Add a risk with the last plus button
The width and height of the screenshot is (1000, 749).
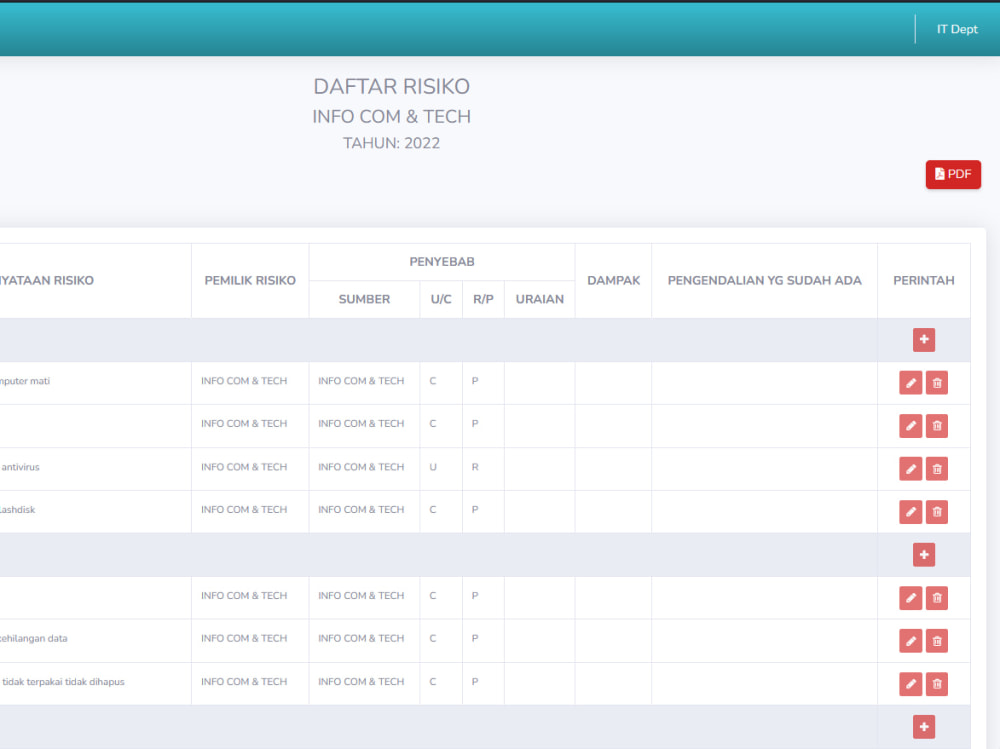point(923,727)
